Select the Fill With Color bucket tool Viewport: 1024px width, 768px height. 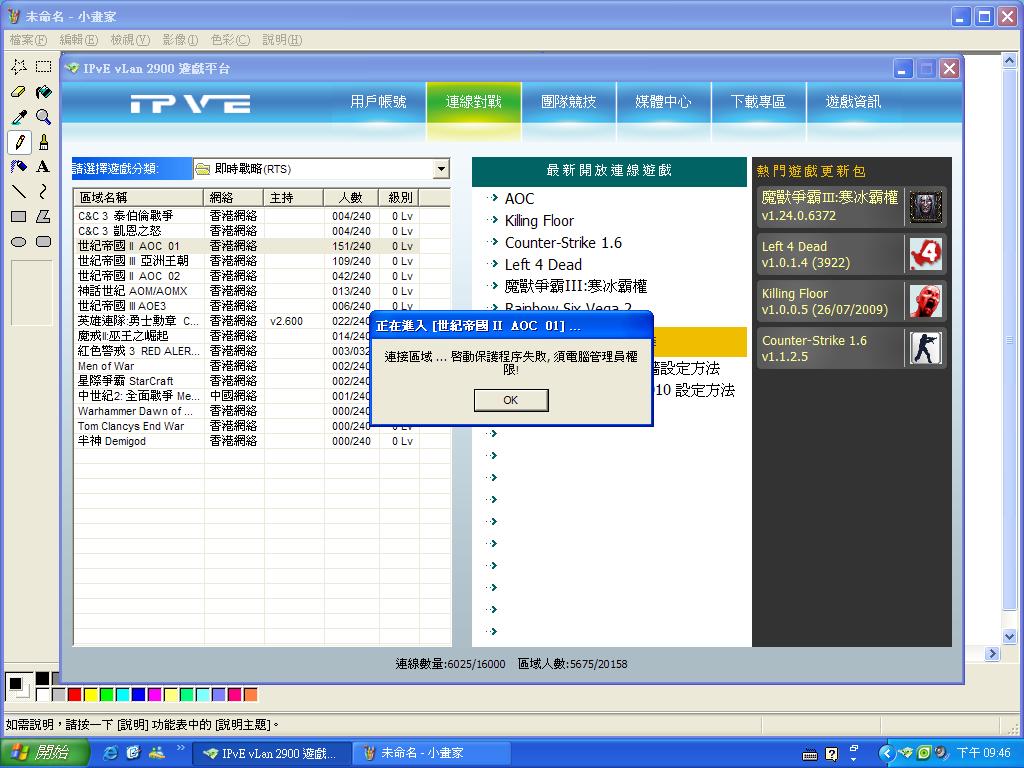[43, 92]
